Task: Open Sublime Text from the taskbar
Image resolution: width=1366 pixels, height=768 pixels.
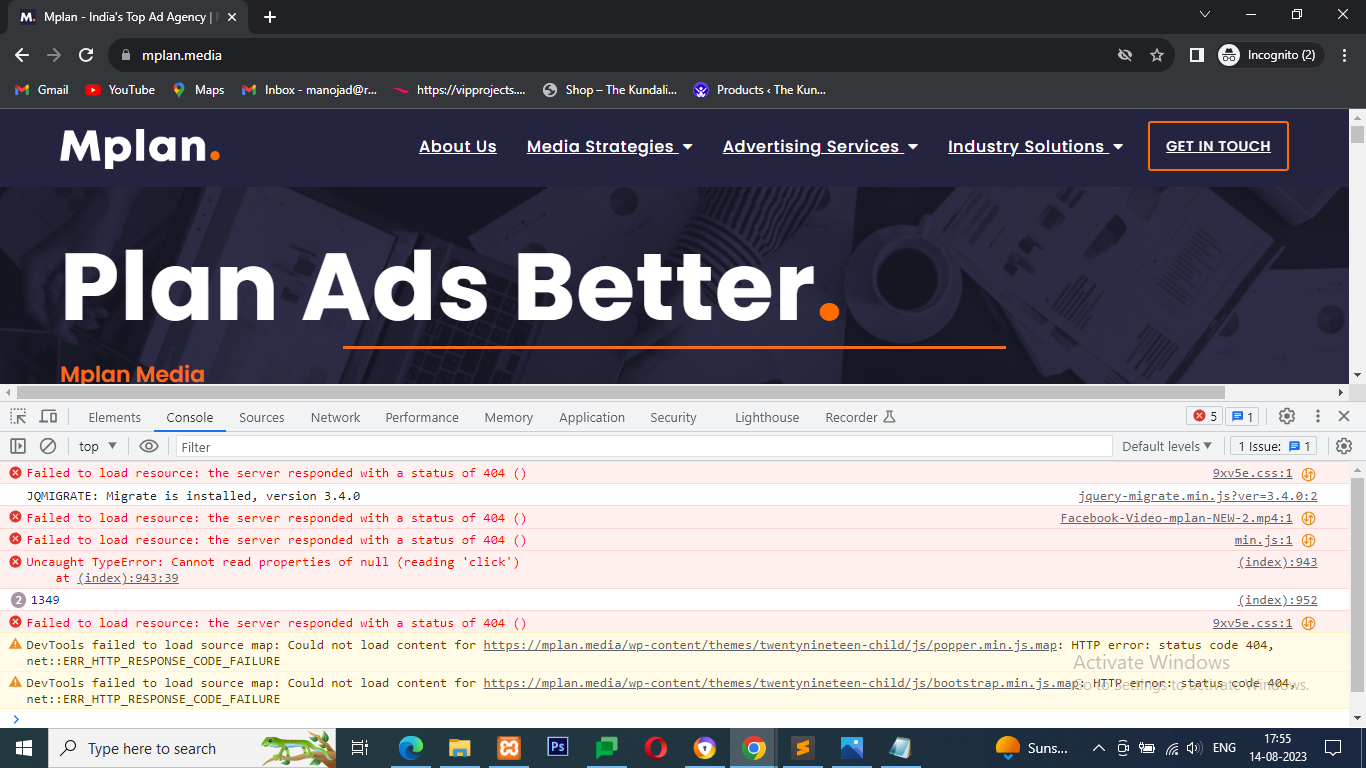Action: pos(802,748)
